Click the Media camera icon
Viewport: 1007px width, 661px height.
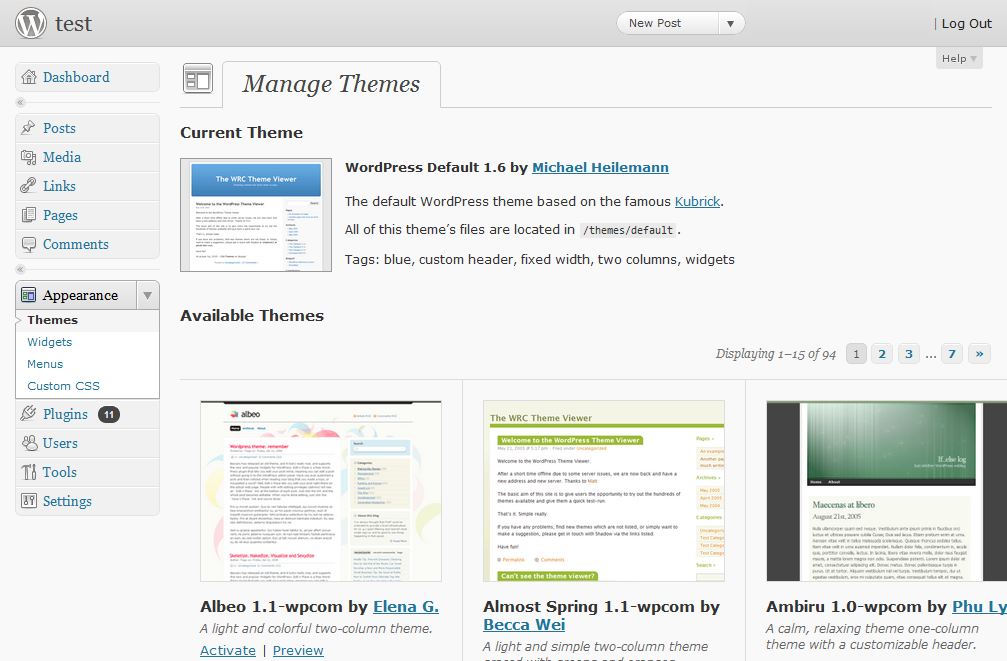(28, 157)
